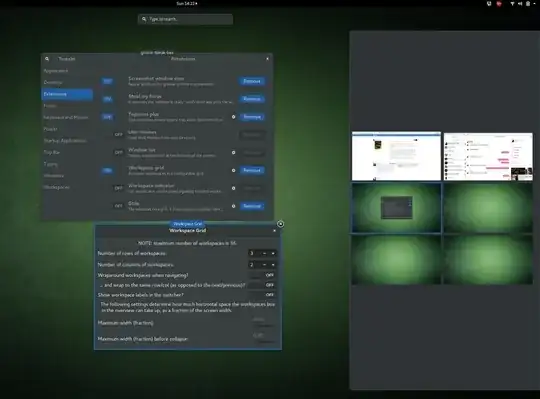Viewport: 540px width, 399px height.
Task: Click Remove in the last extension row
Action: click(252, 206)
